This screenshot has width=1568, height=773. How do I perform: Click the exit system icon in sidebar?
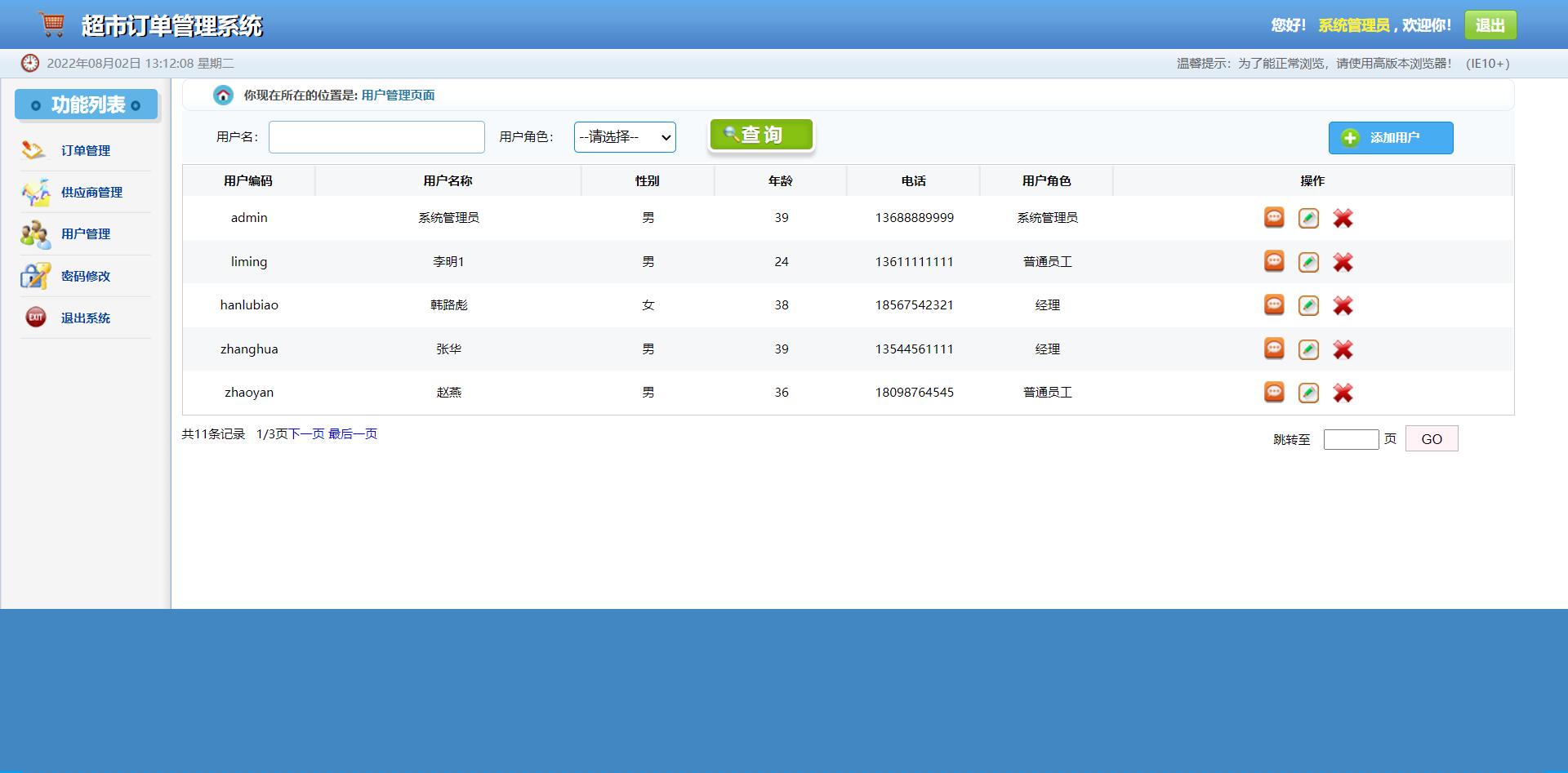tap(35, 318)
